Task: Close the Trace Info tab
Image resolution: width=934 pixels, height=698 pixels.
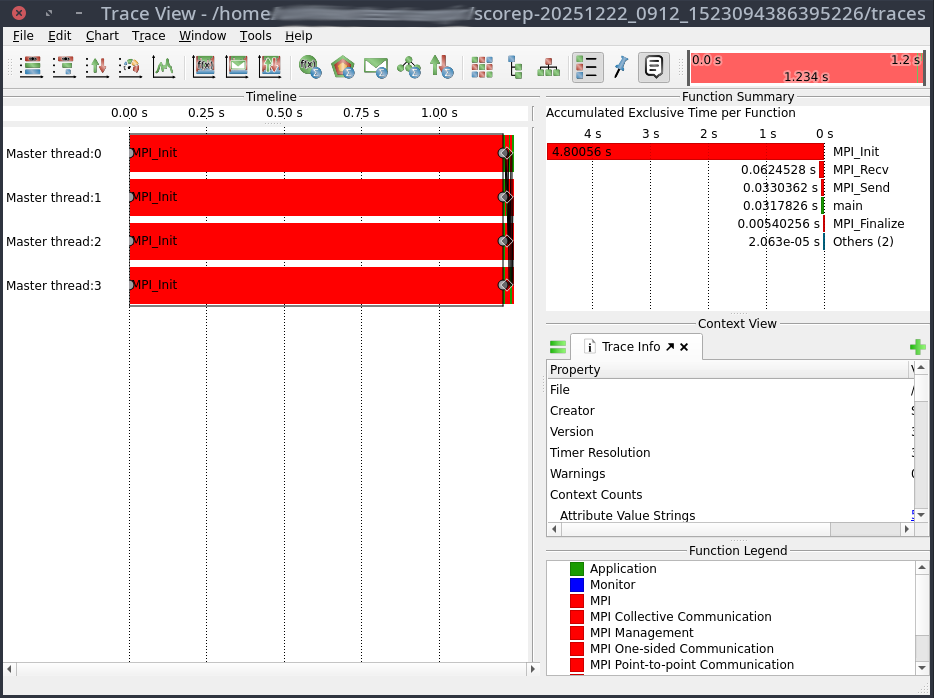Action: point(685,347)
